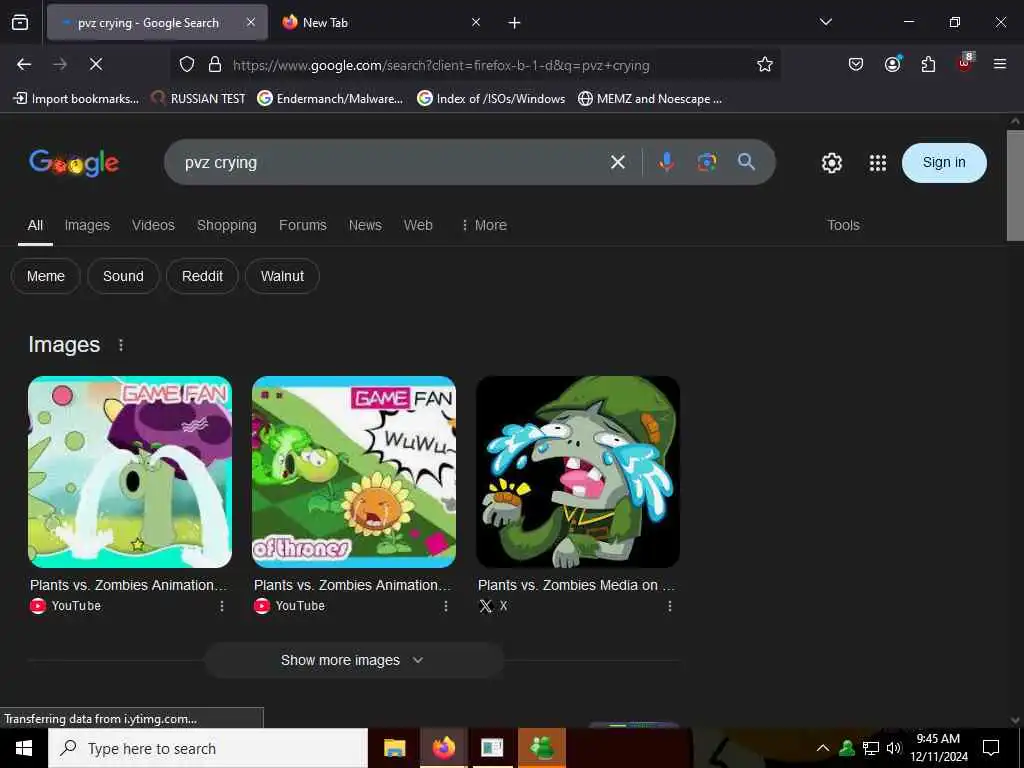This screenshot has height=768, width=1024.
Task: Open Firefox View icon in tab strip
Action: pyautogui.click(x=20, y=23)
